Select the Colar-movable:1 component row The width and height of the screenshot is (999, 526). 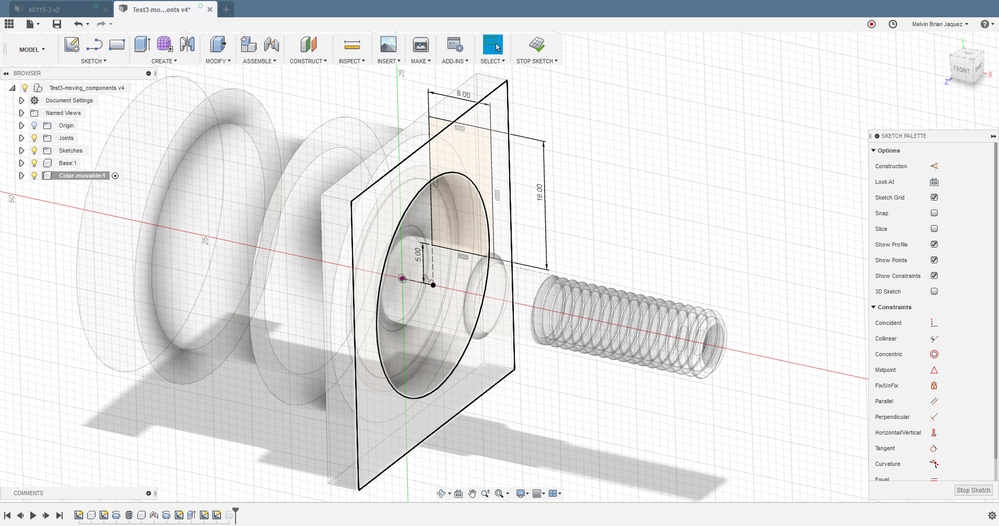[75, 176]
